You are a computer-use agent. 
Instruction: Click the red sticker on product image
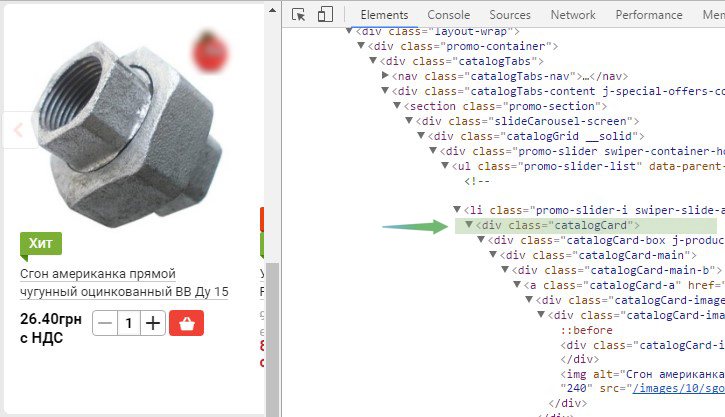(x=210, y=51)
